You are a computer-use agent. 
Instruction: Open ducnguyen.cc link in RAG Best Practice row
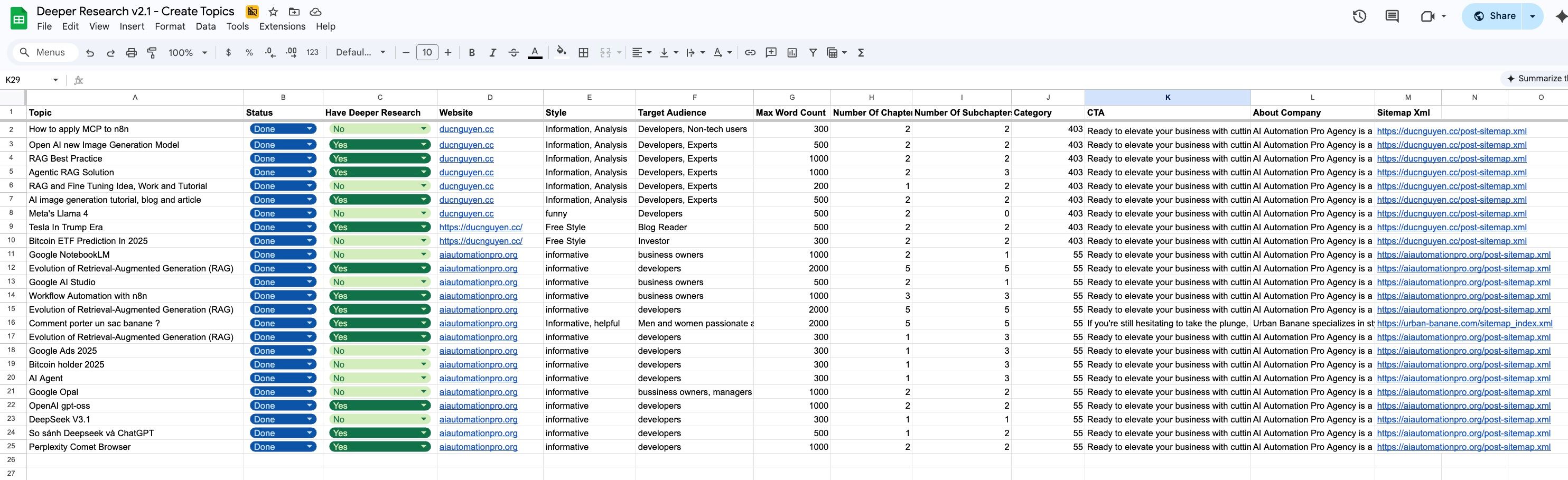(x=466, y=159)
